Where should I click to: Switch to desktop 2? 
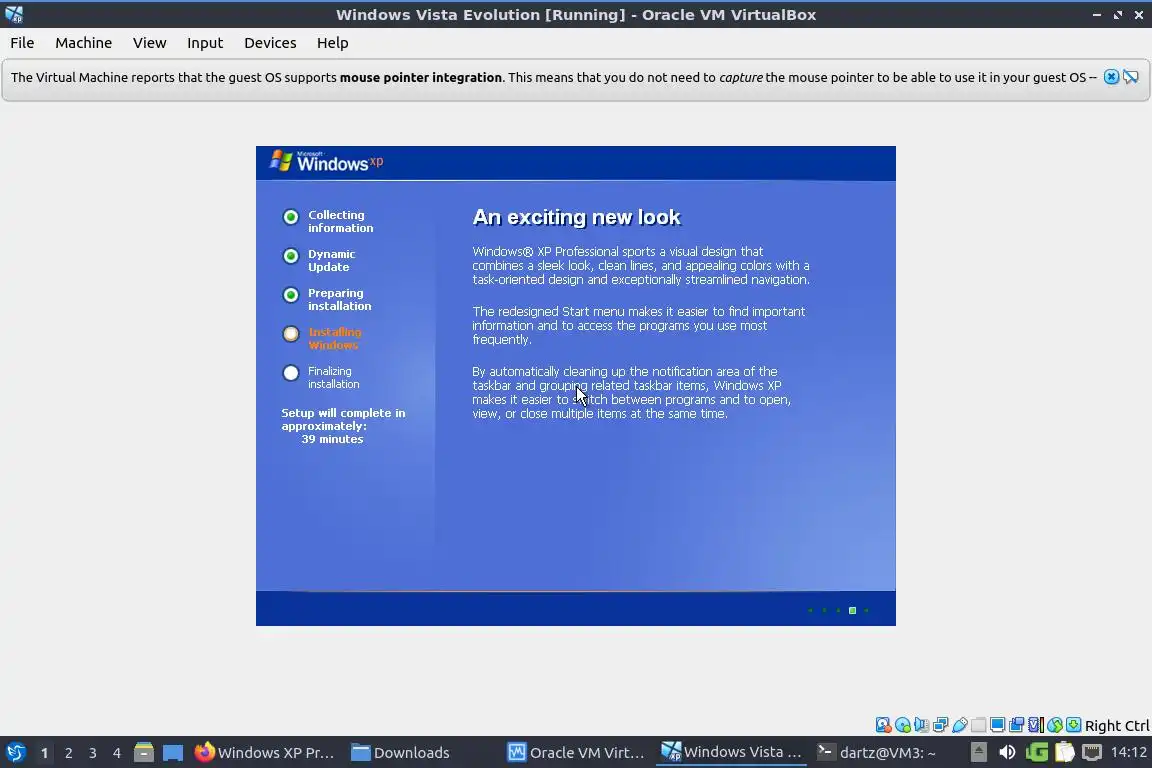68,753
